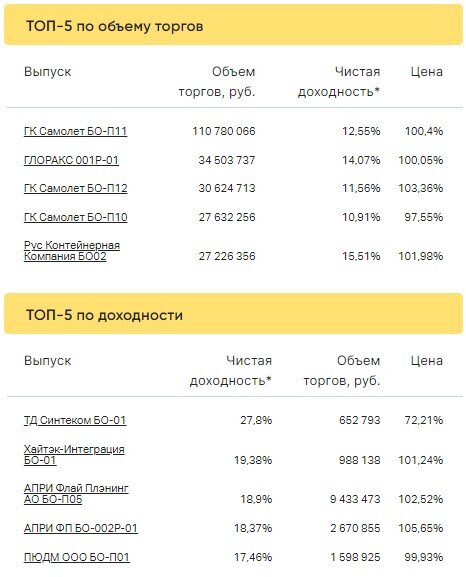Click Чистая доходность column header in second table

click(231, 370)
